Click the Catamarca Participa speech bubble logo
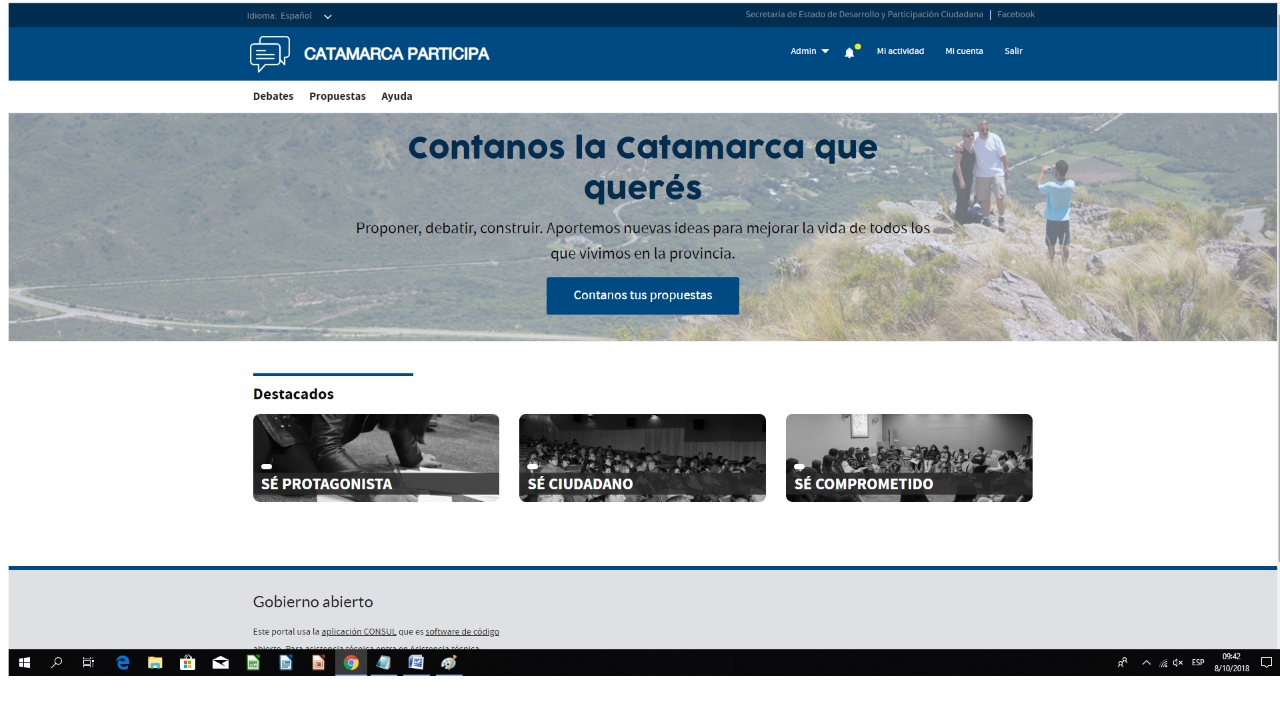The height and width of the screenshot is (720, 1280). (270, 54)
